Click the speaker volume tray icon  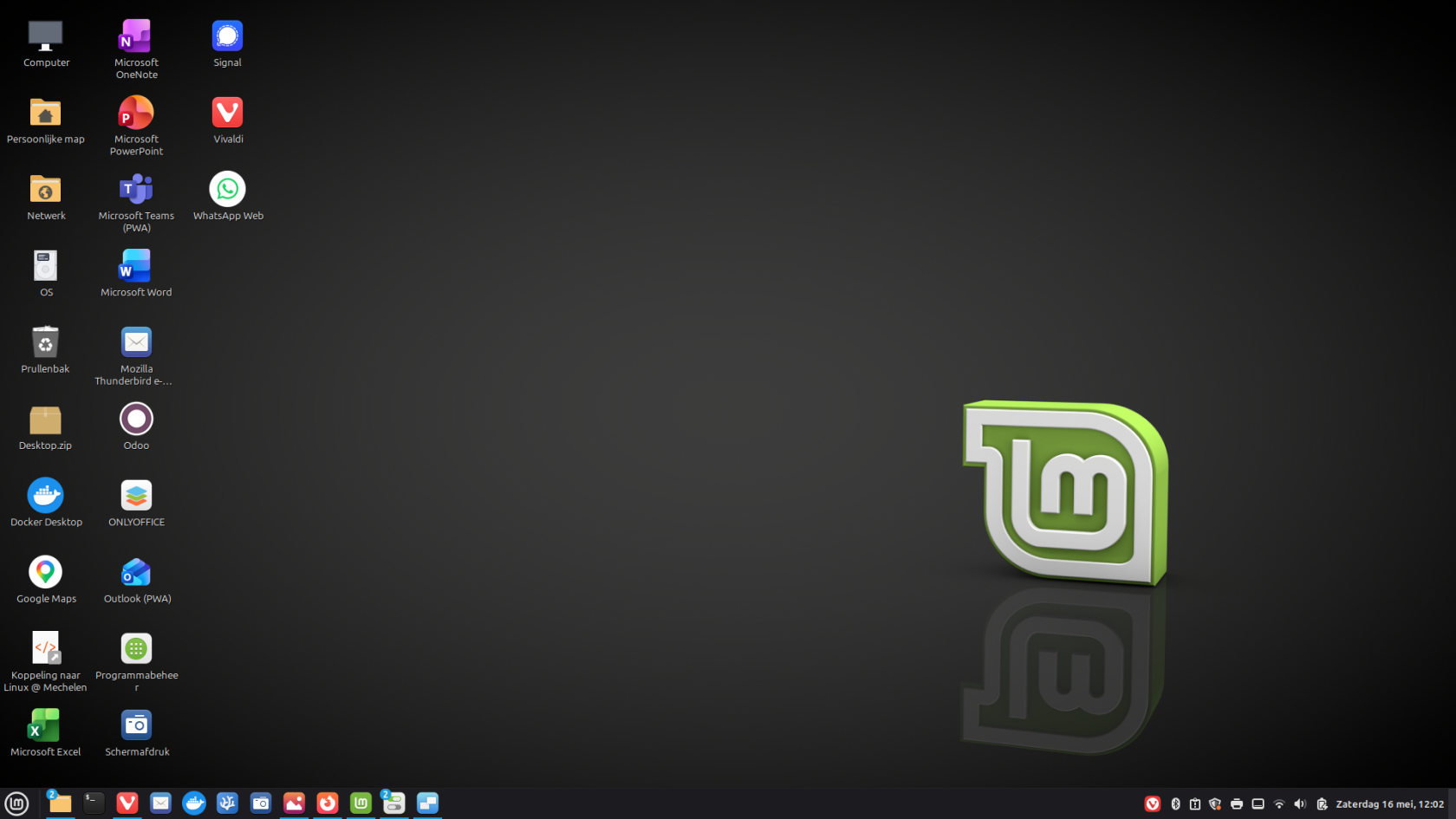pos(1300,804)
